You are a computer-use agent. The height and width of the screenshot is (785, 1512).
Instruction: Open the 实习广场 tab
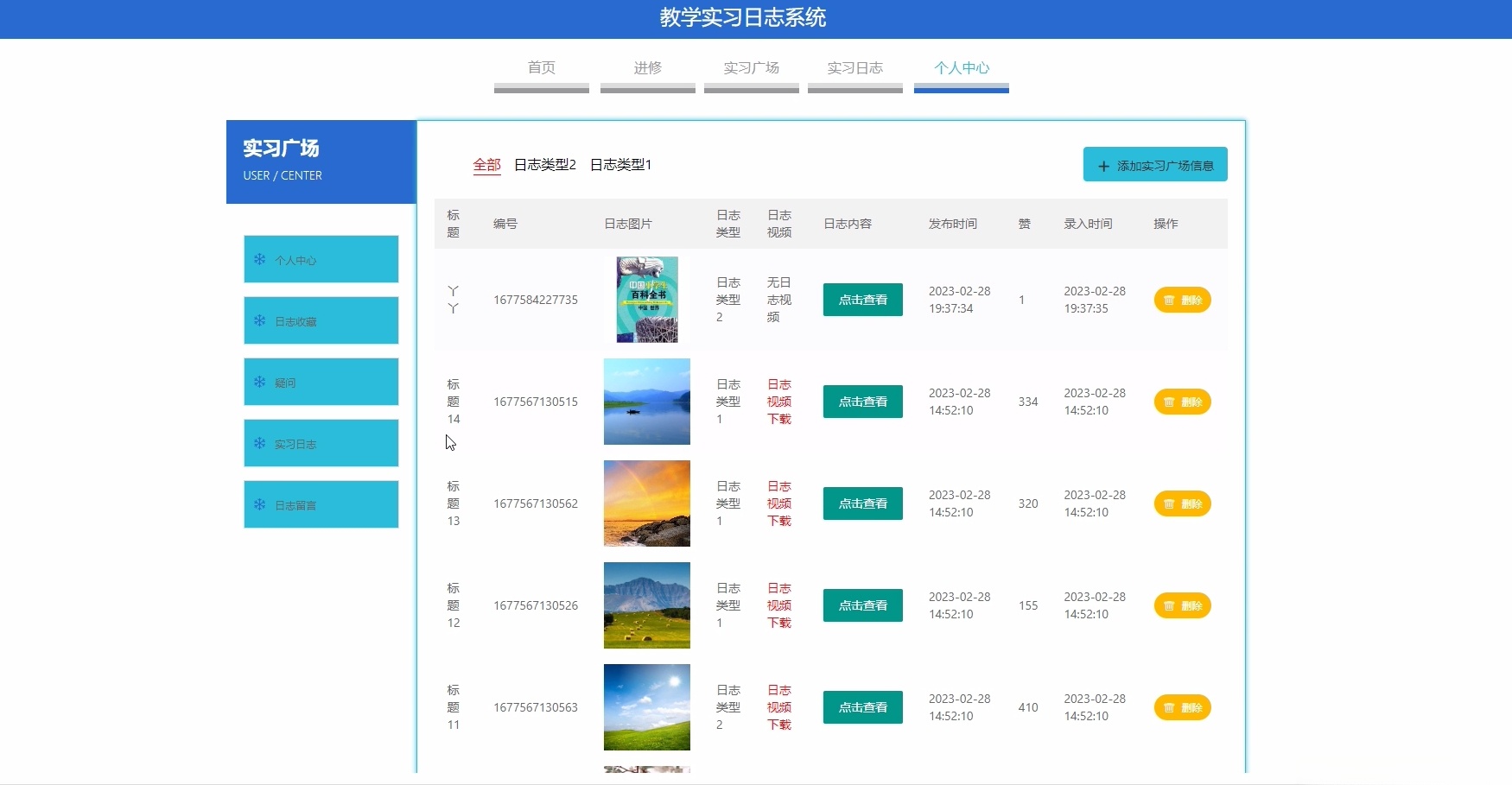pos(751,67)
